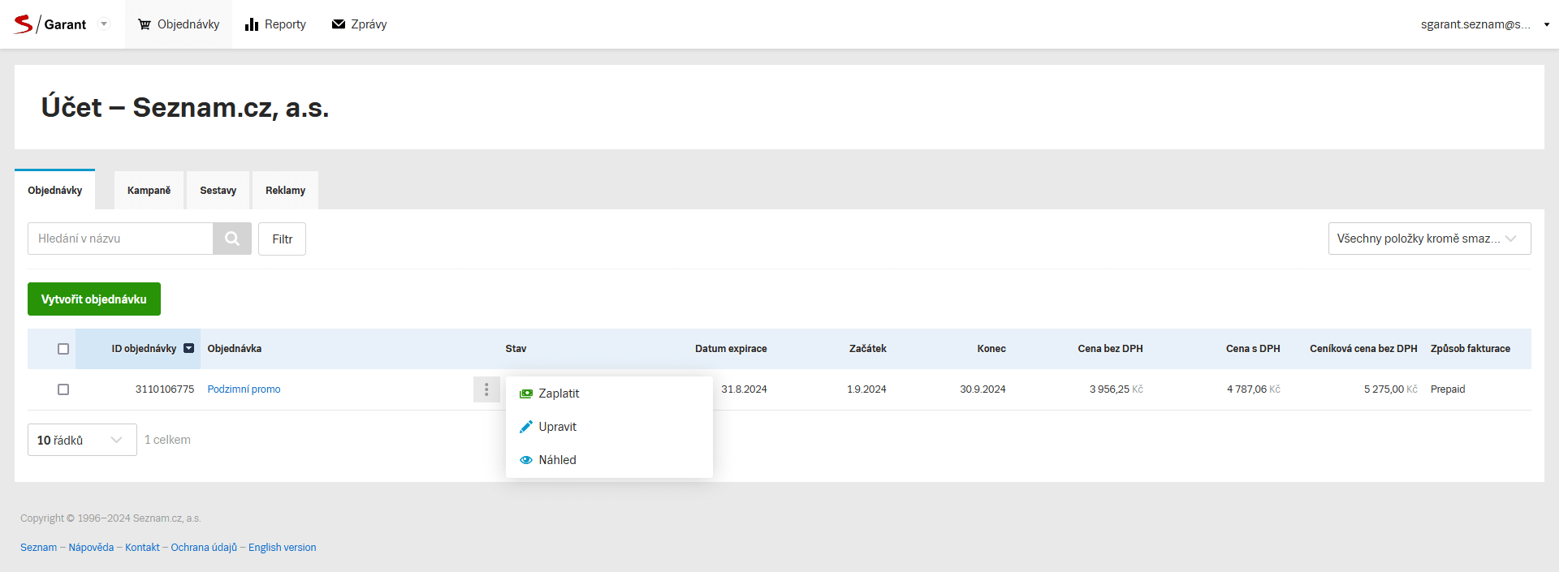This screenshot has height=572, width=1568.
Task: Choose Zaplatit from the context menu
Action: [559, 394]
